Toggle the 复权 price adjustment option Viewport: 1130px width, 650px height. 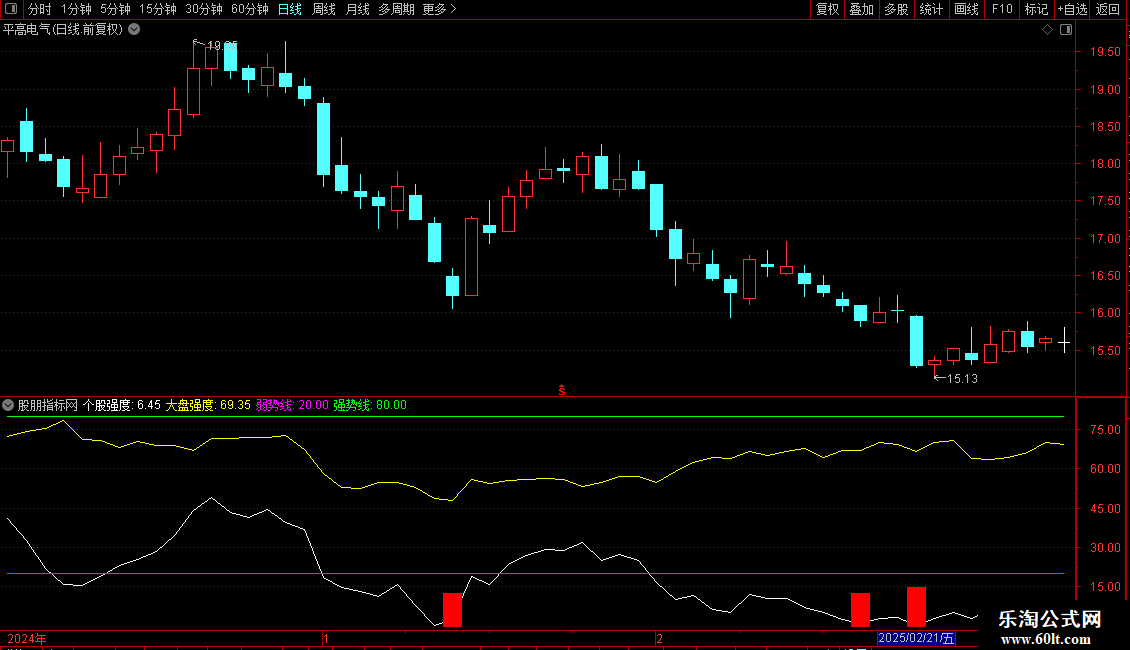point(827,9)
